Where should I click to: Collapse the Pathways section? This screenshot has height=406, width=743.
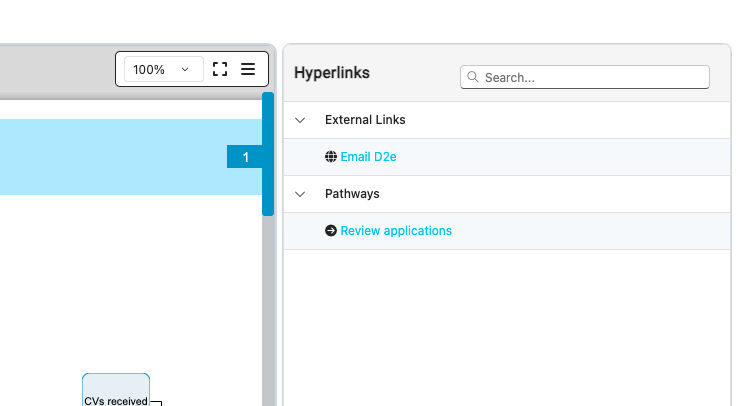point(300,194)
